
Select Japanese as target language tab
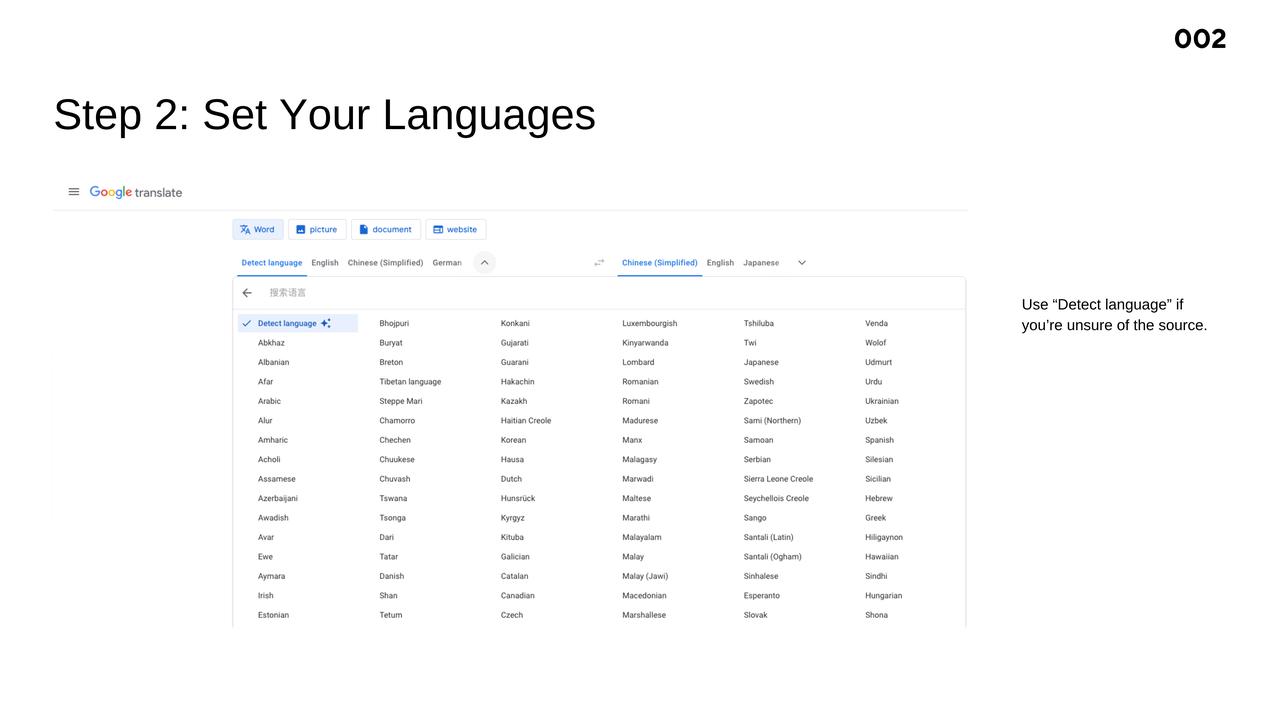(761, 263)
